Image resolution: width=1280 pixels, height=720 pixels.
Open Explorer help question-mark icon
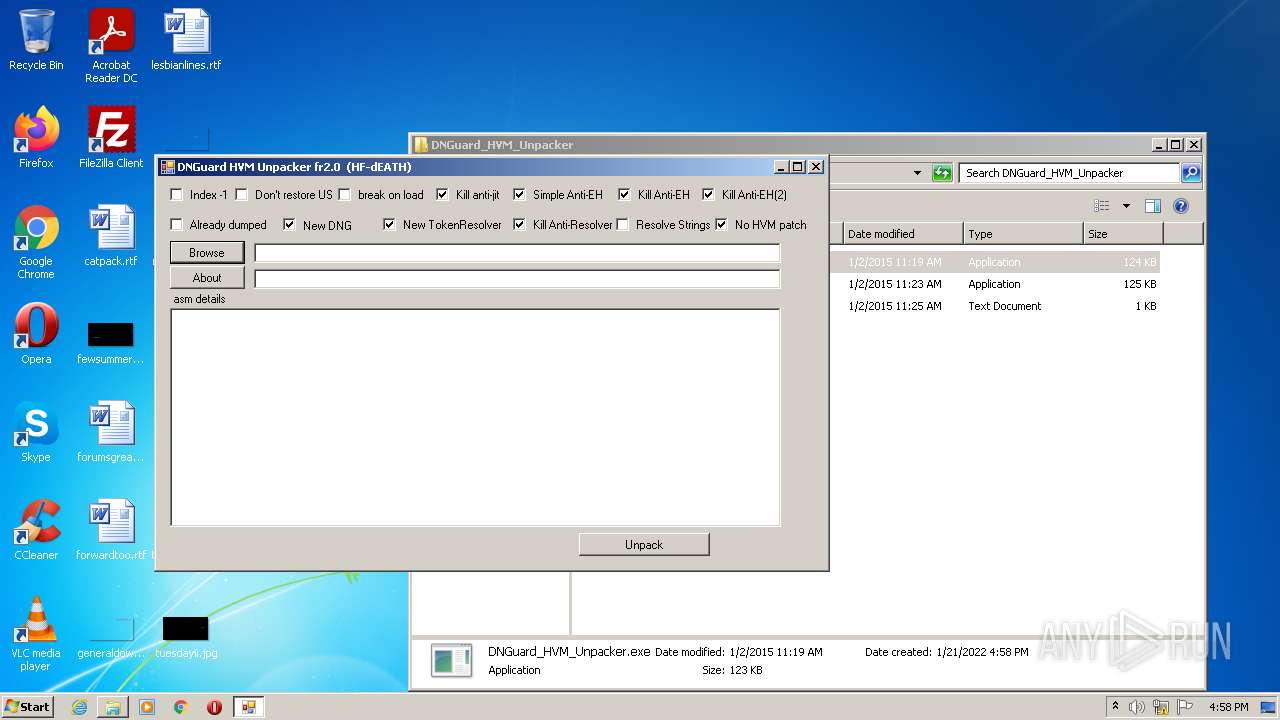tap(1180, 206)
